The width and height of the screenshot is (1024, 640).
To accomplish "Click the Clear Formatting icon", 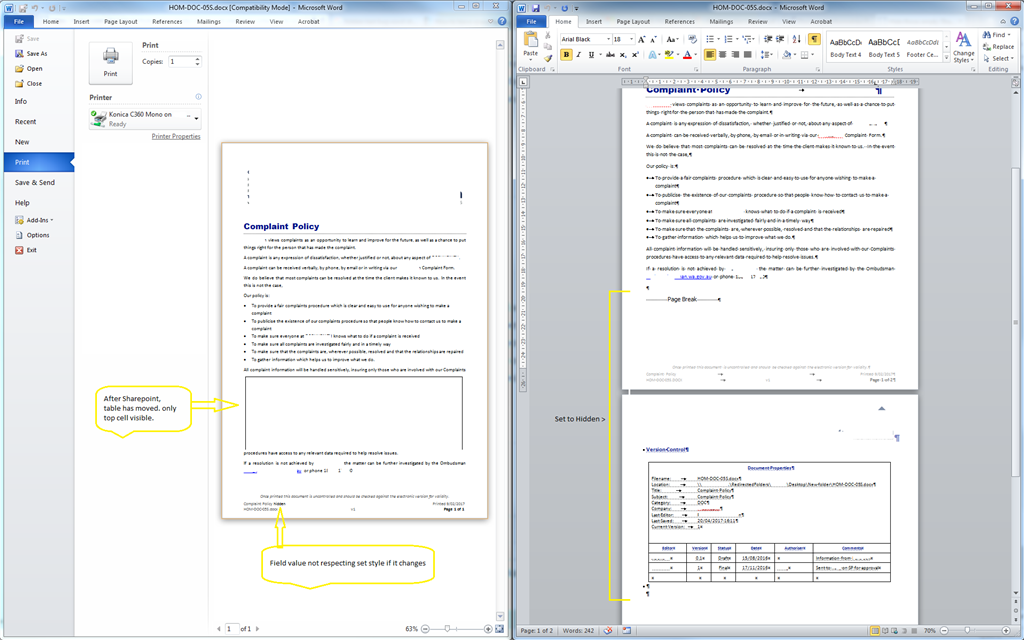I will pos(692,39).
